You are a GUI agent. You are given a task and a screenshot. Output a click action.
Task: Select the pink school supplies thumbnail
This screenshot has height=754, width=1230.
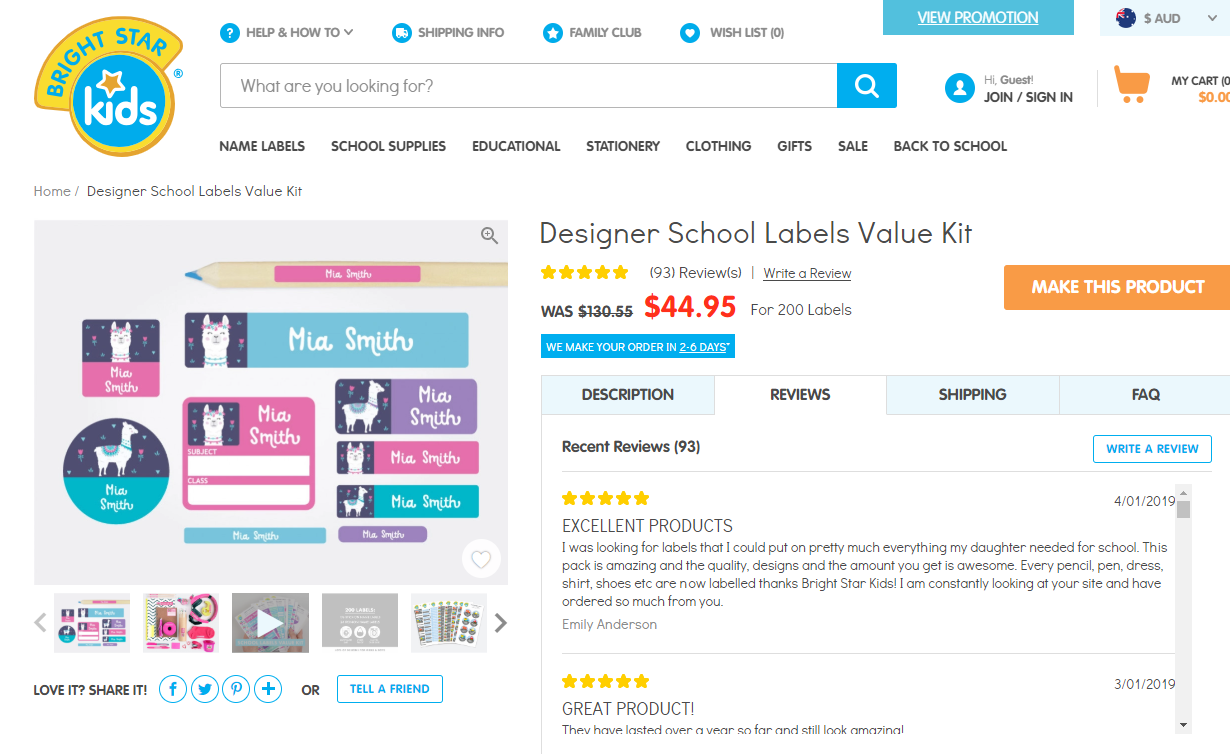[x=181, y=622]
